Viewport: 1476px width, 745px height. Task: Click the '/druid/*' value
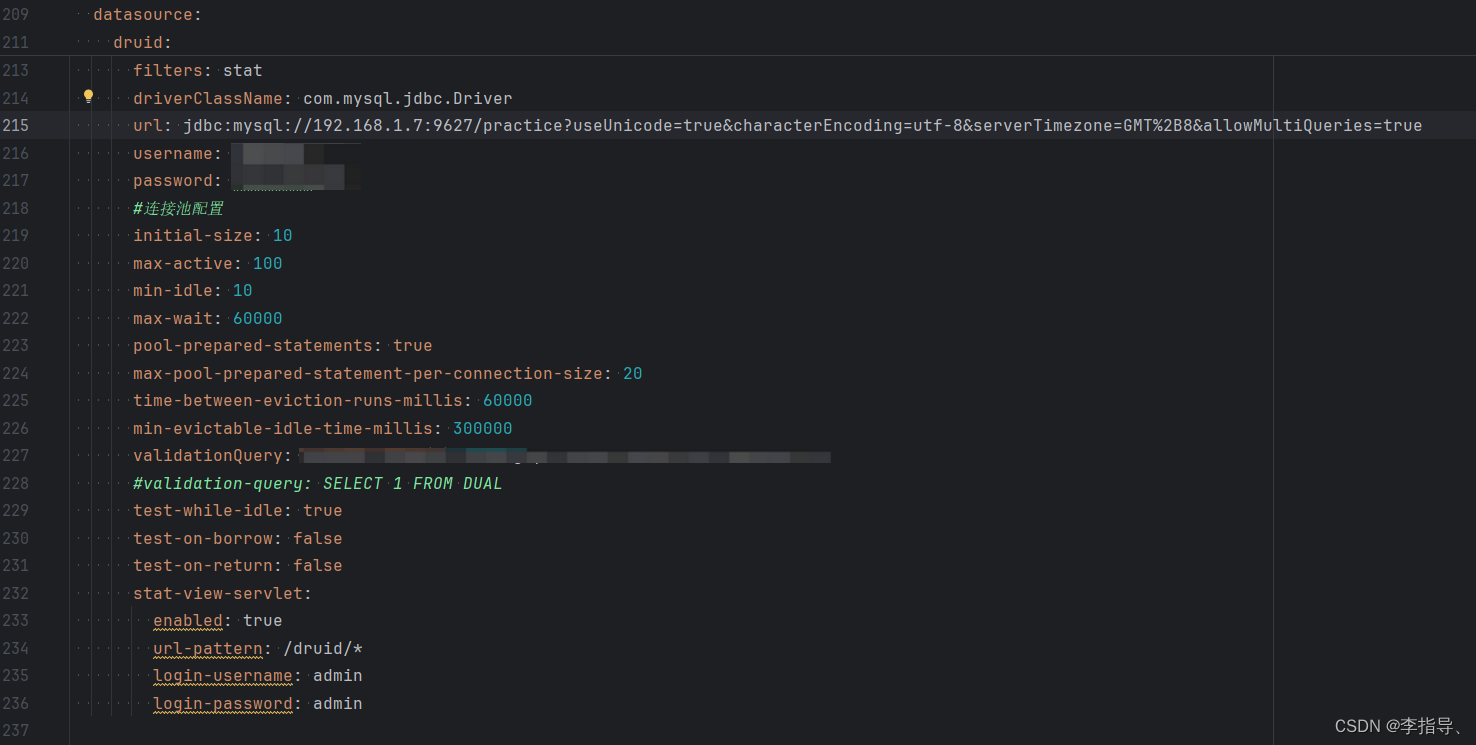323,648
